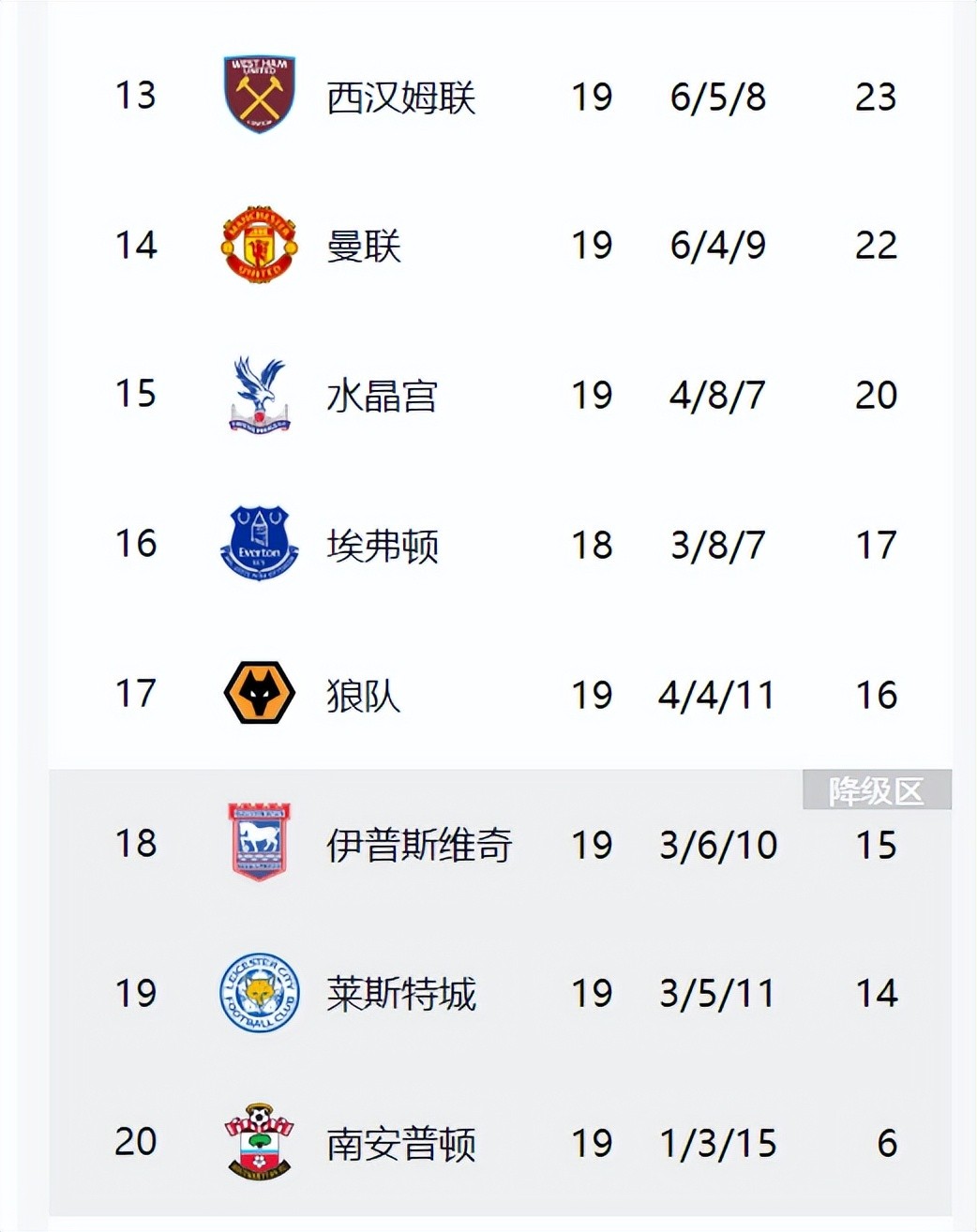The width and height of the screenshot is (977, 1232).
Task: Open the 西汉姆联 team name
Action: [401, 97]
